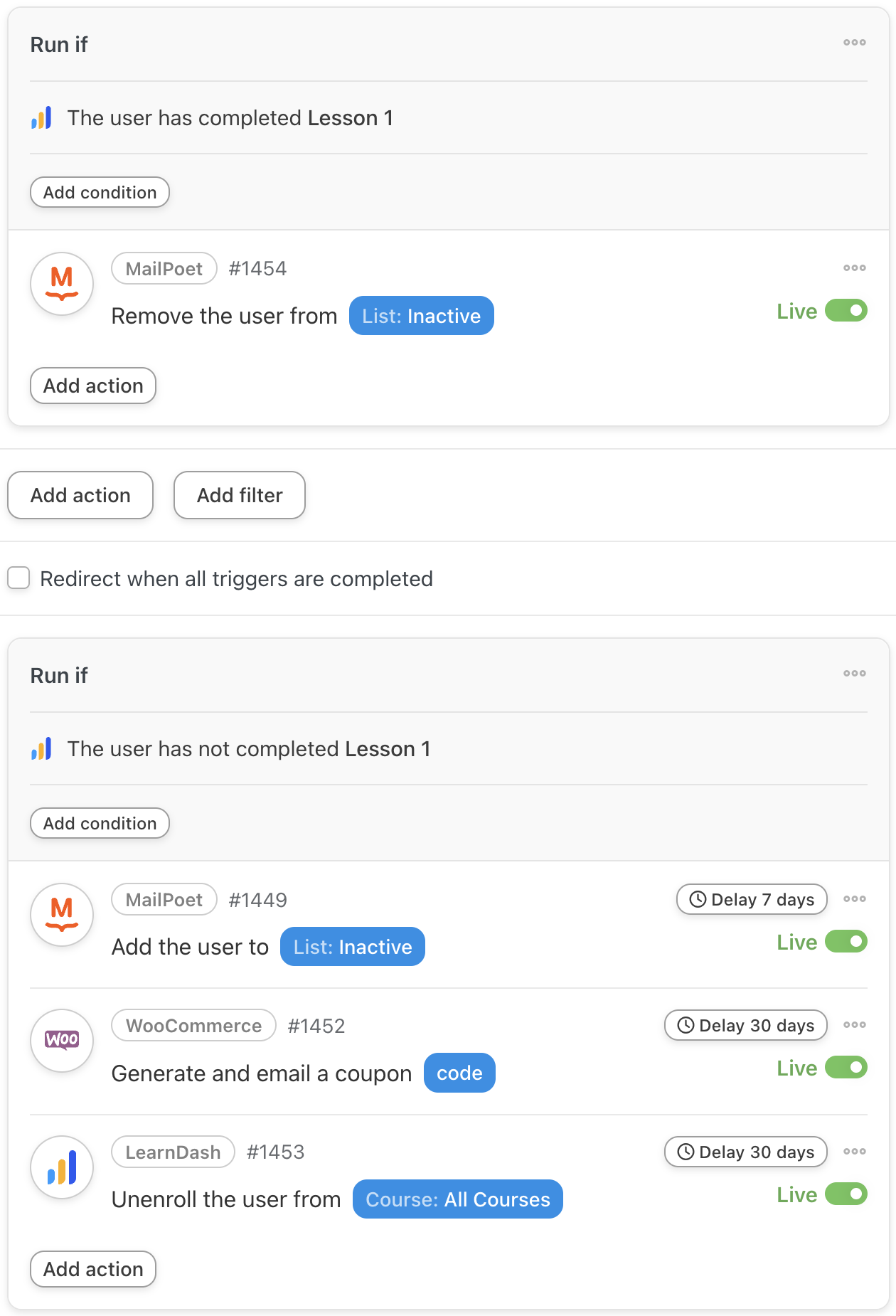Open options menu for second Run if block

point(854,674)
